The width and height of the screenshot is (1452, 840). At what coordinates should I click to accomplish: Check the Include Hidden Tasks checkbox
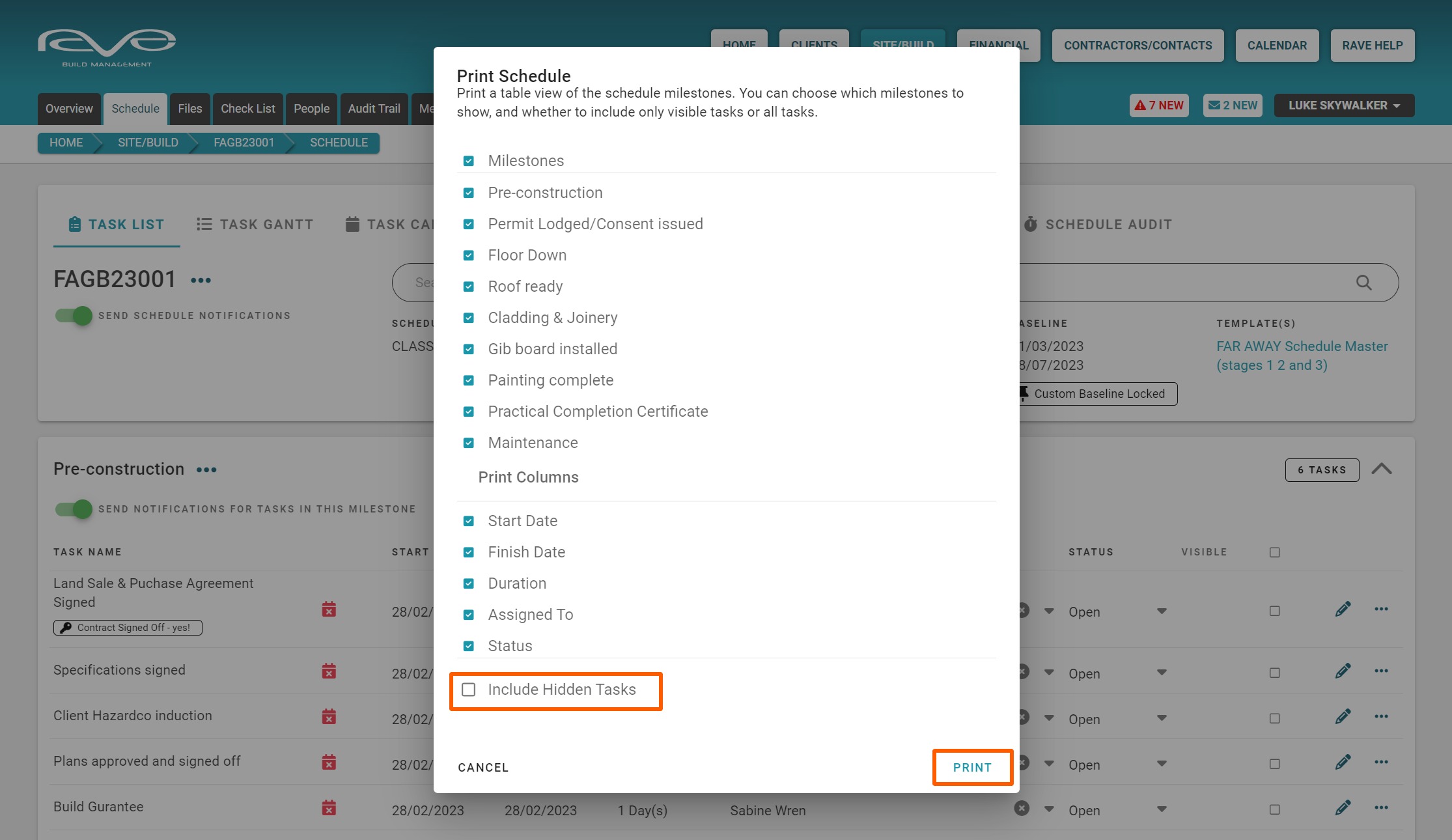pyautogui.click(x=469, y=690)
